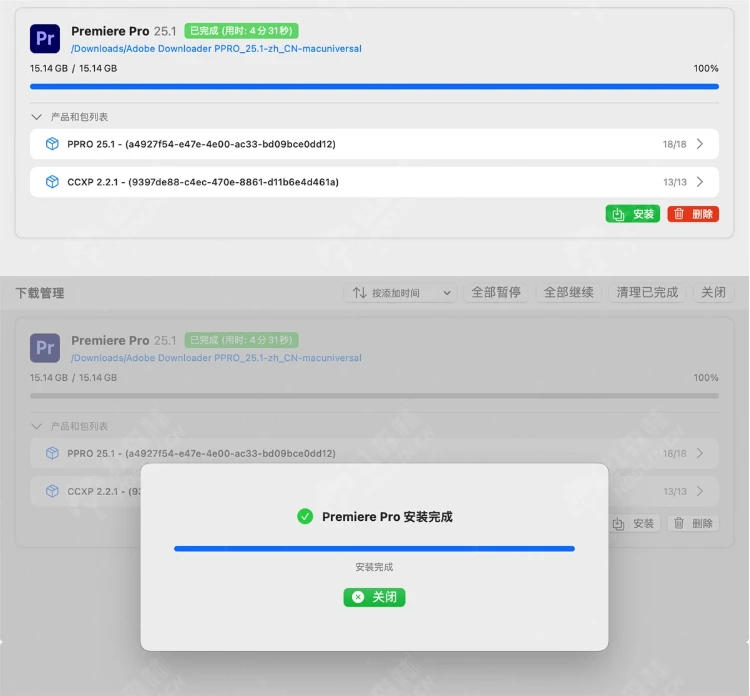Image resolution: width=750 pixels, height=696 pixels.
Task: Click the install complete text under the dialog progress bar
Action: (374, 567)
